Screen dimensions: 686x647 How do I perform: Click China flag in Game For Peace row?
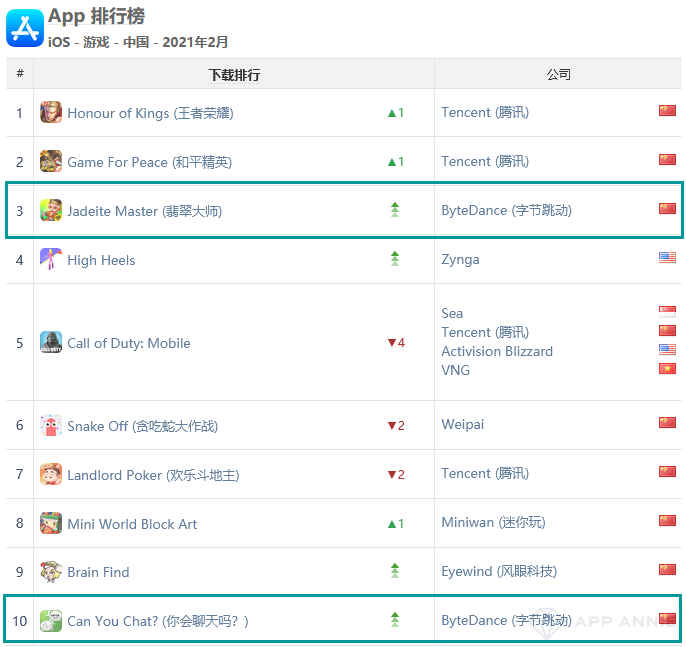pyautogui.click(x=667, y=160)
